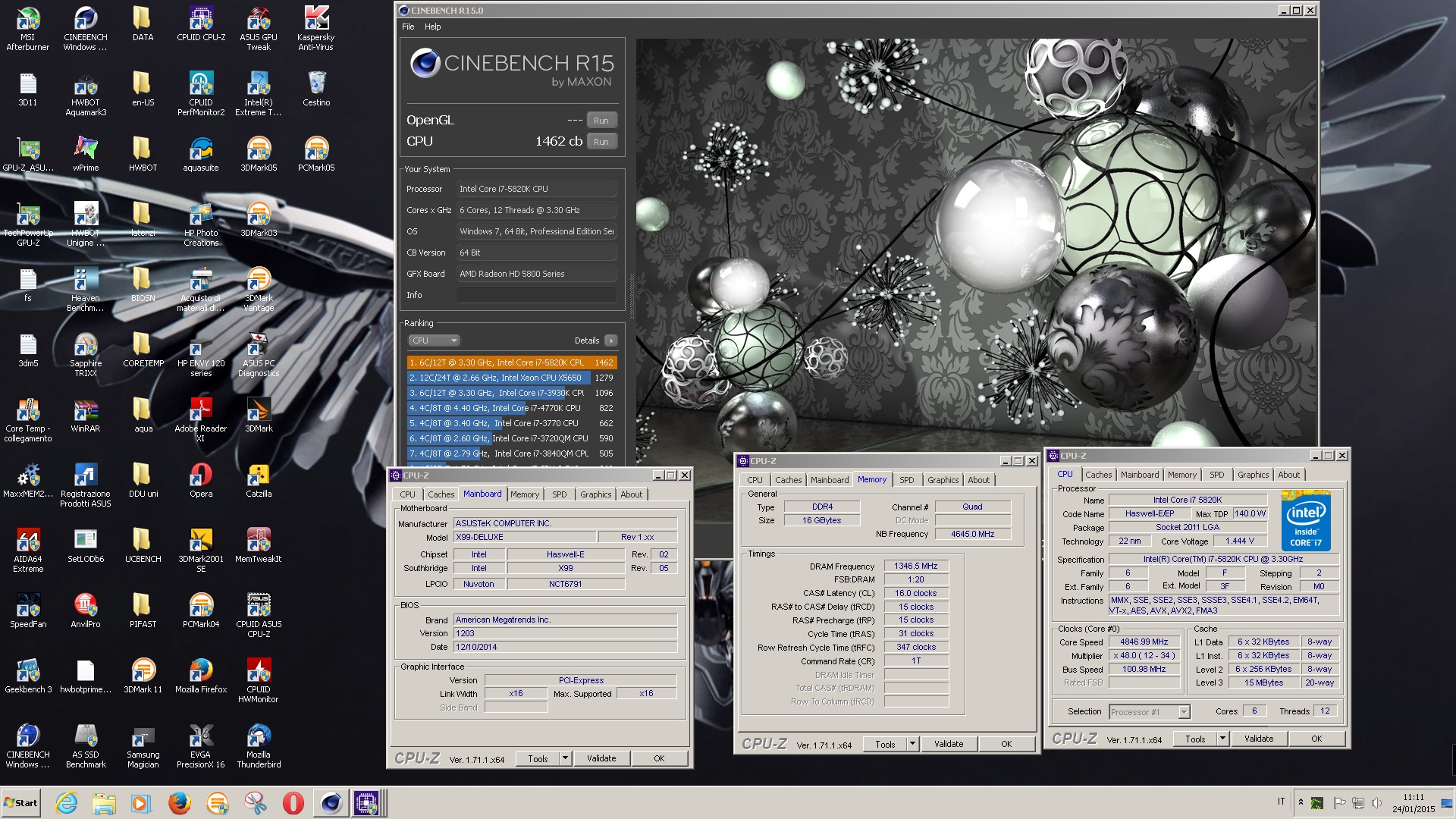
Task: Click Opera icon in taskbar
Action: [293, 803]
